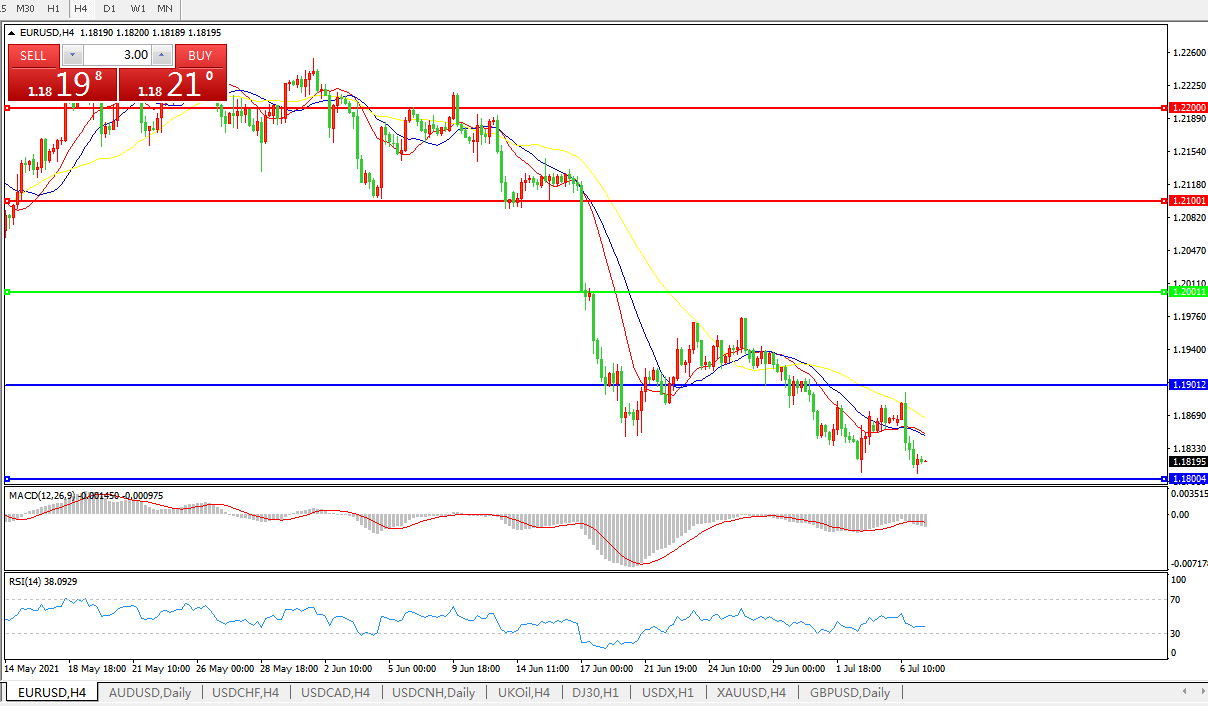Increase trade volume with the up arrow
The width and height of the screenshot is (1208, 706).
(x=162, y=55)
